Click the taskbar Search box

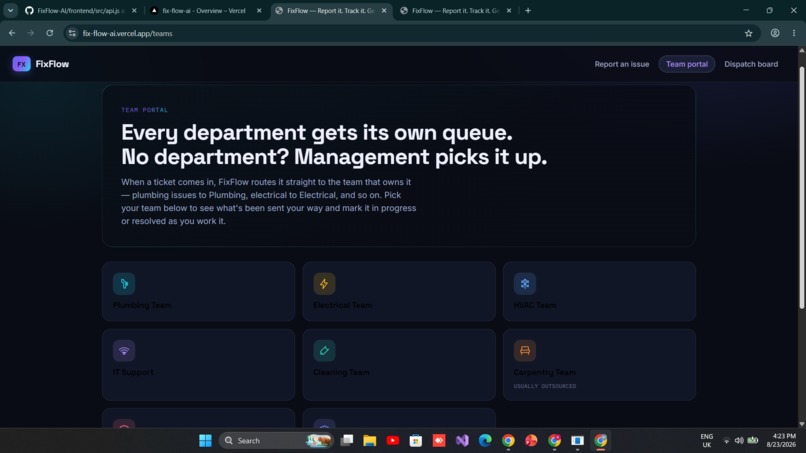(x=276, y=441)
